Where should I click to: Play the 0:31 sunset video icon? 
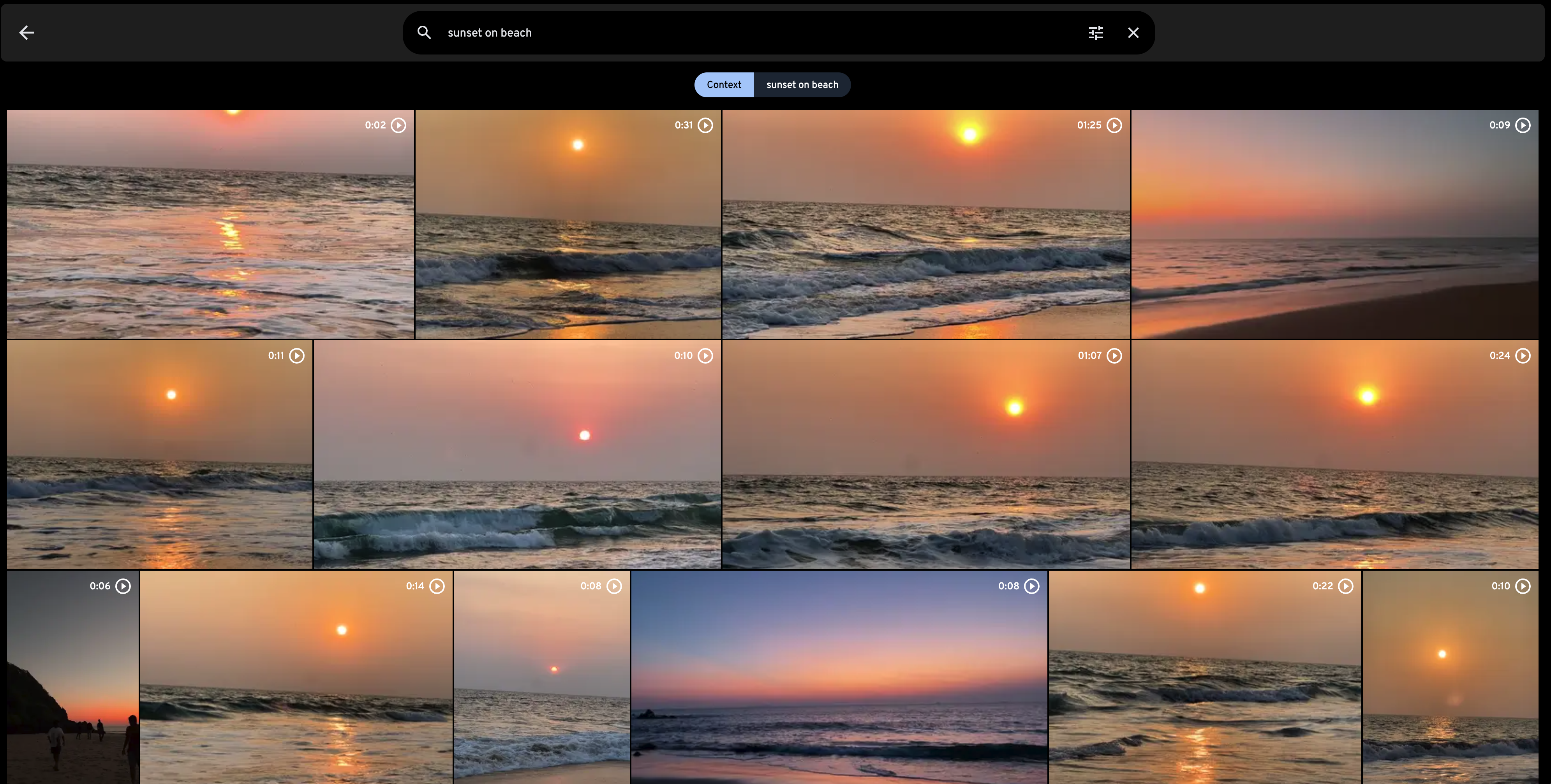(x=705, y=125)
